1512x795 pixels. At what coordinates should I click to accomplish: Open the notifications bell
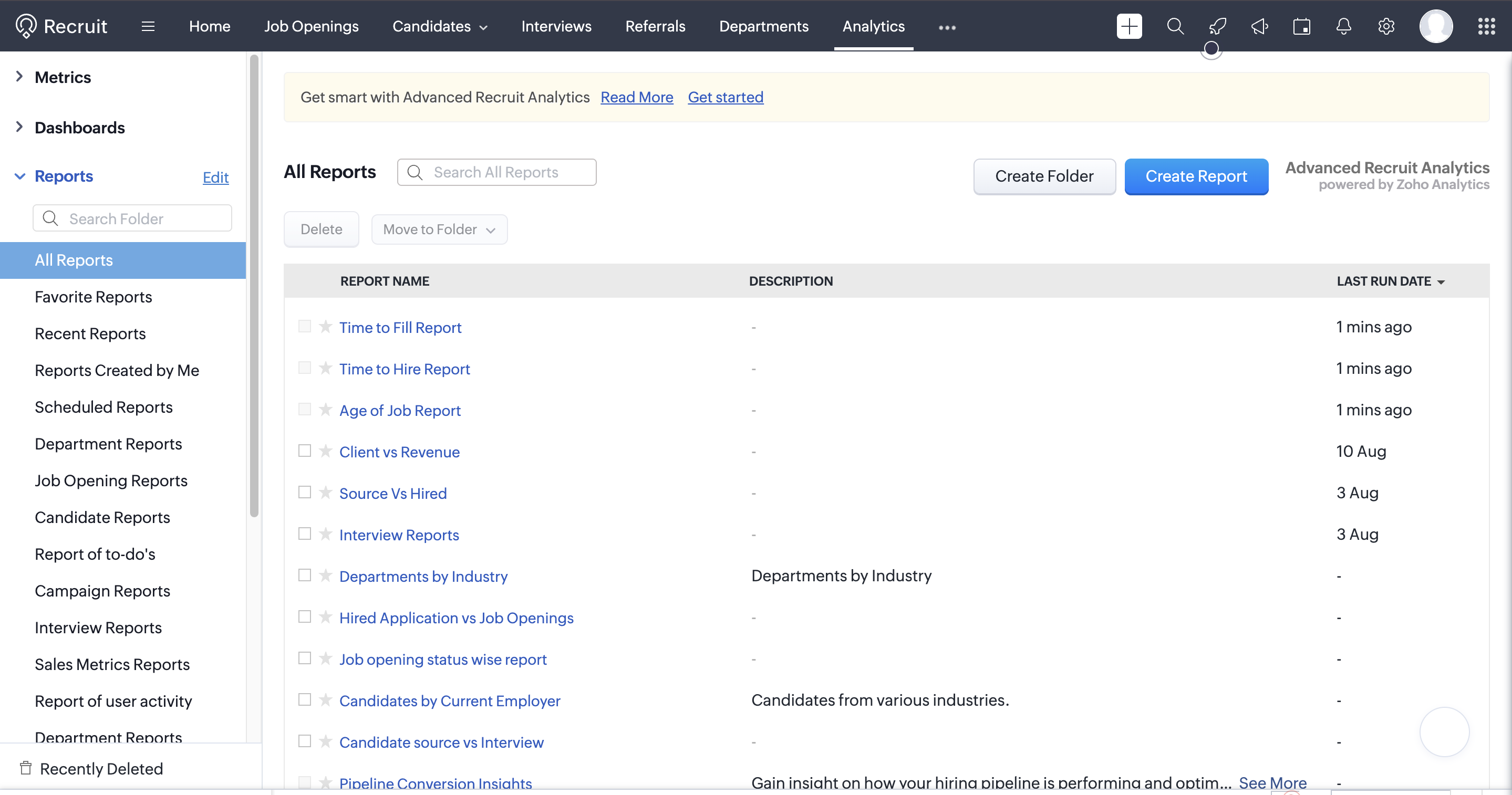click(1343, 26)
